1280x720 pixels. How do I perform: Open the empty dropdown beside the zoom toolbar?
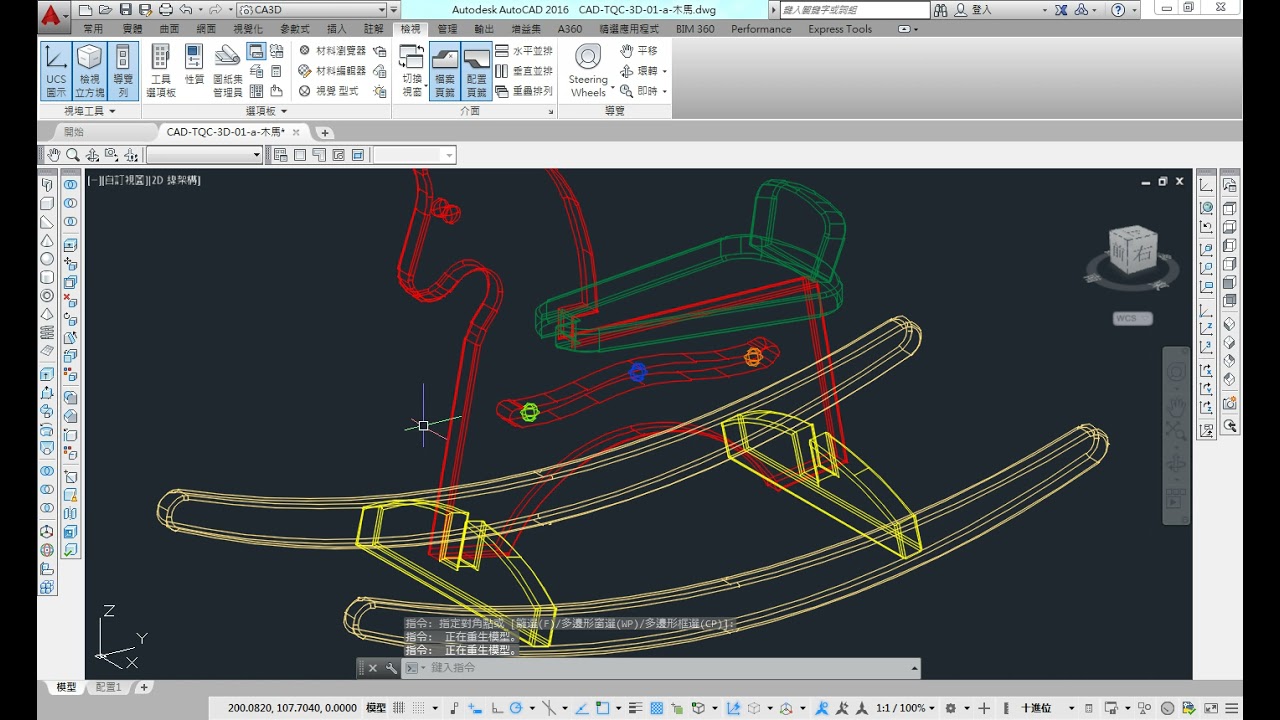pyautogui.click(x=204, y=155)
